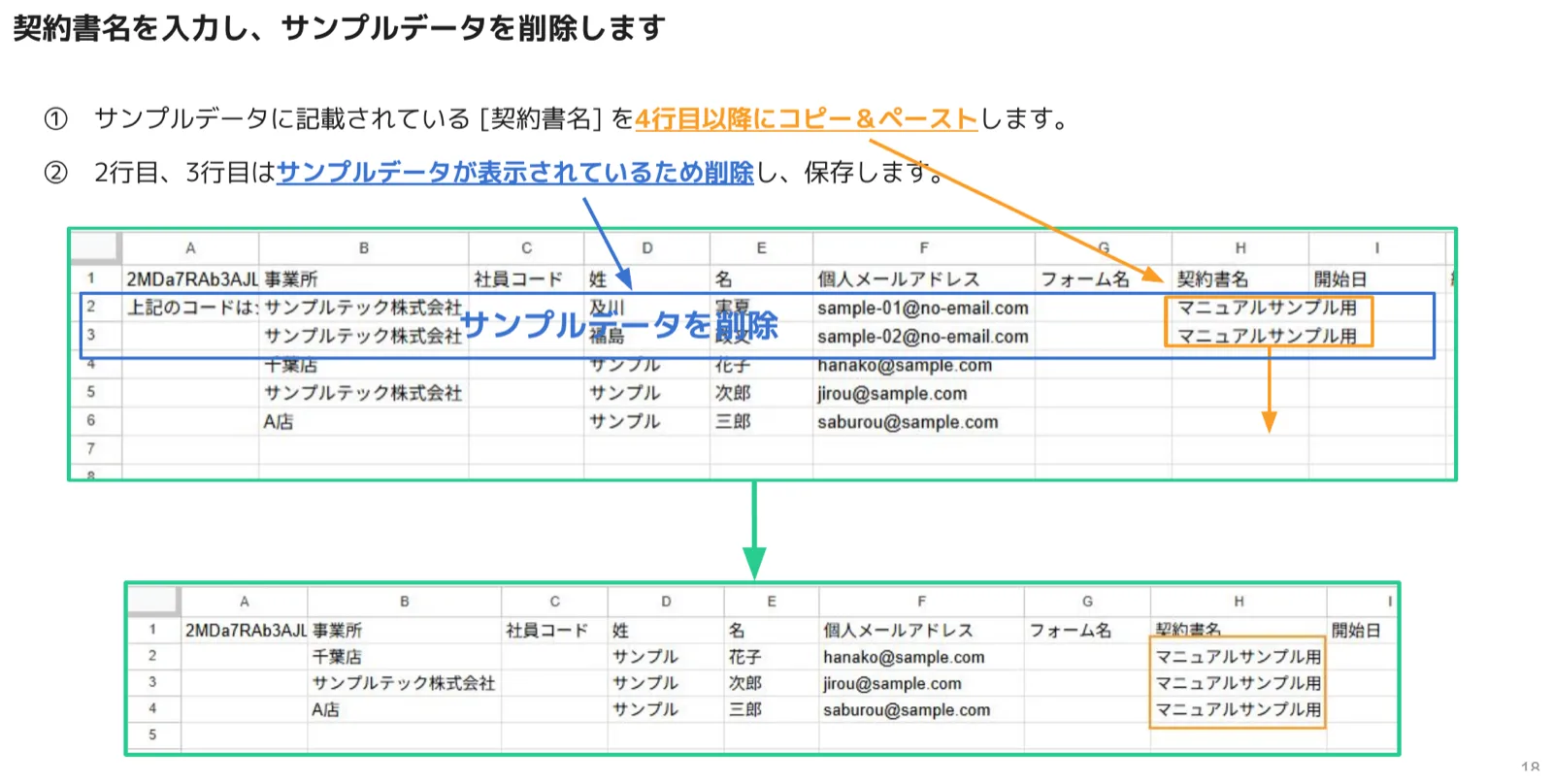
Task: Click the orange underlined text 4行目以降にコピー＆ペースト
Action: click(x=806, y=118)
